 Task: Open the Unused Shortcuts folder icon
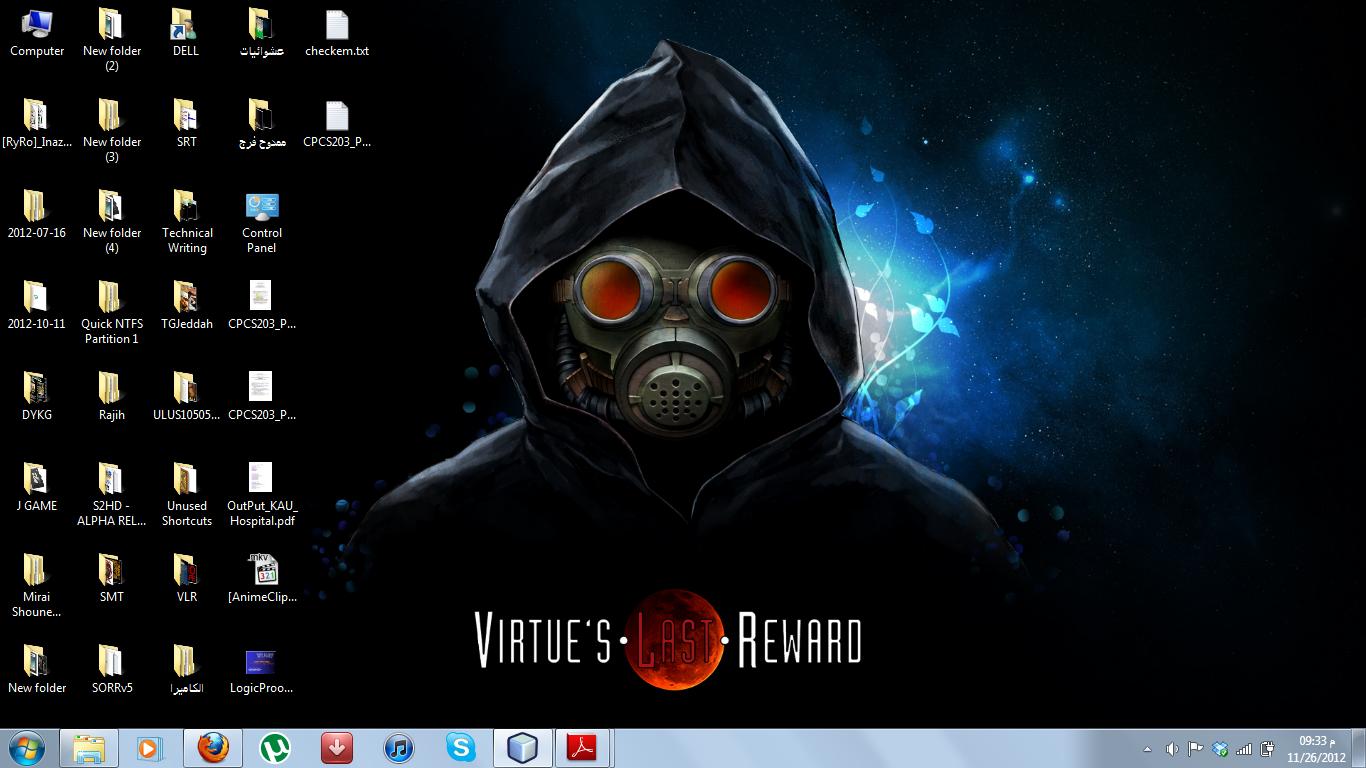click(x=187, y=495)
